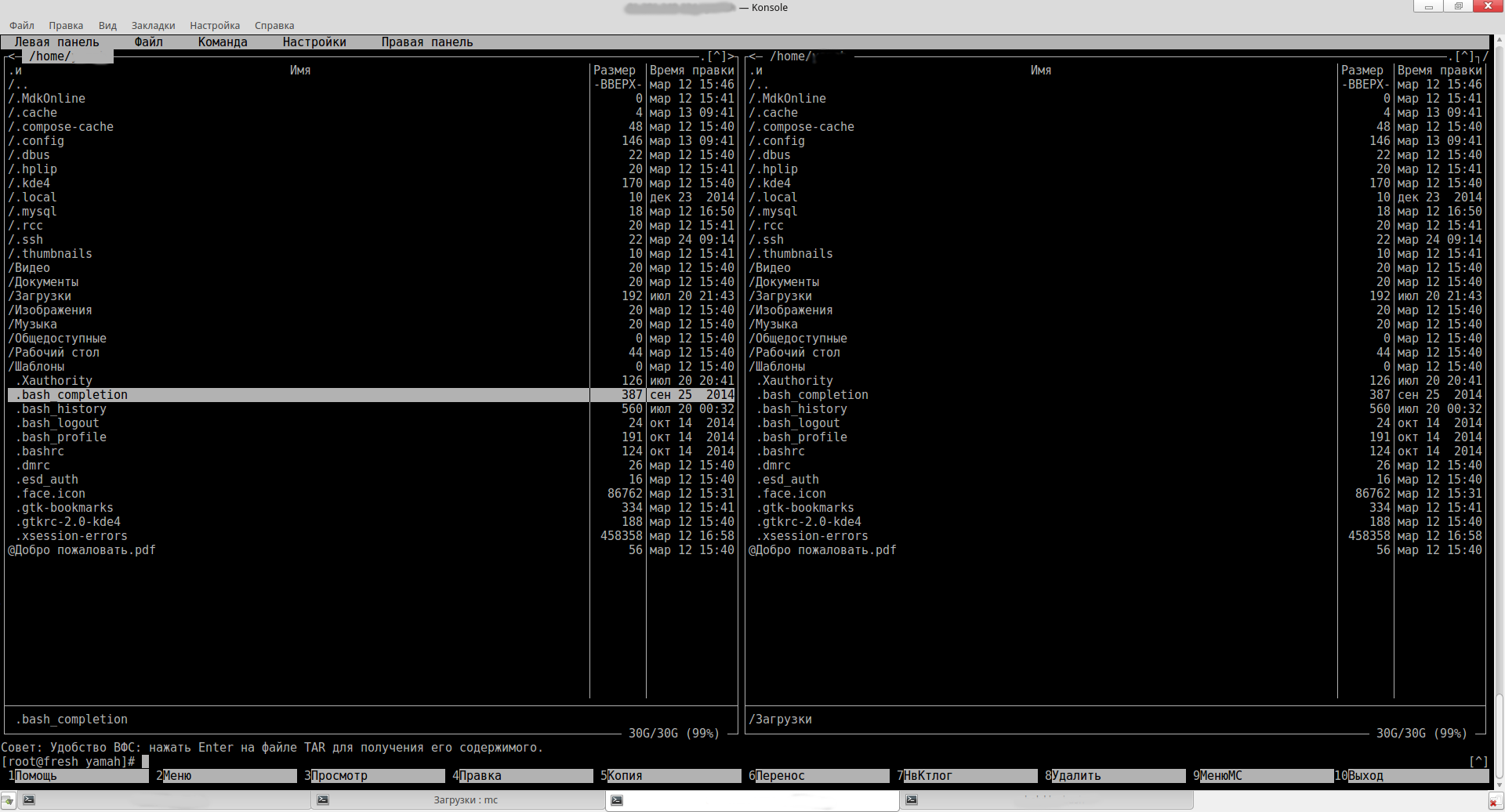Select .xsession-errors in the left panel
Screen dimensions: 1505x812
click(371, 536)
